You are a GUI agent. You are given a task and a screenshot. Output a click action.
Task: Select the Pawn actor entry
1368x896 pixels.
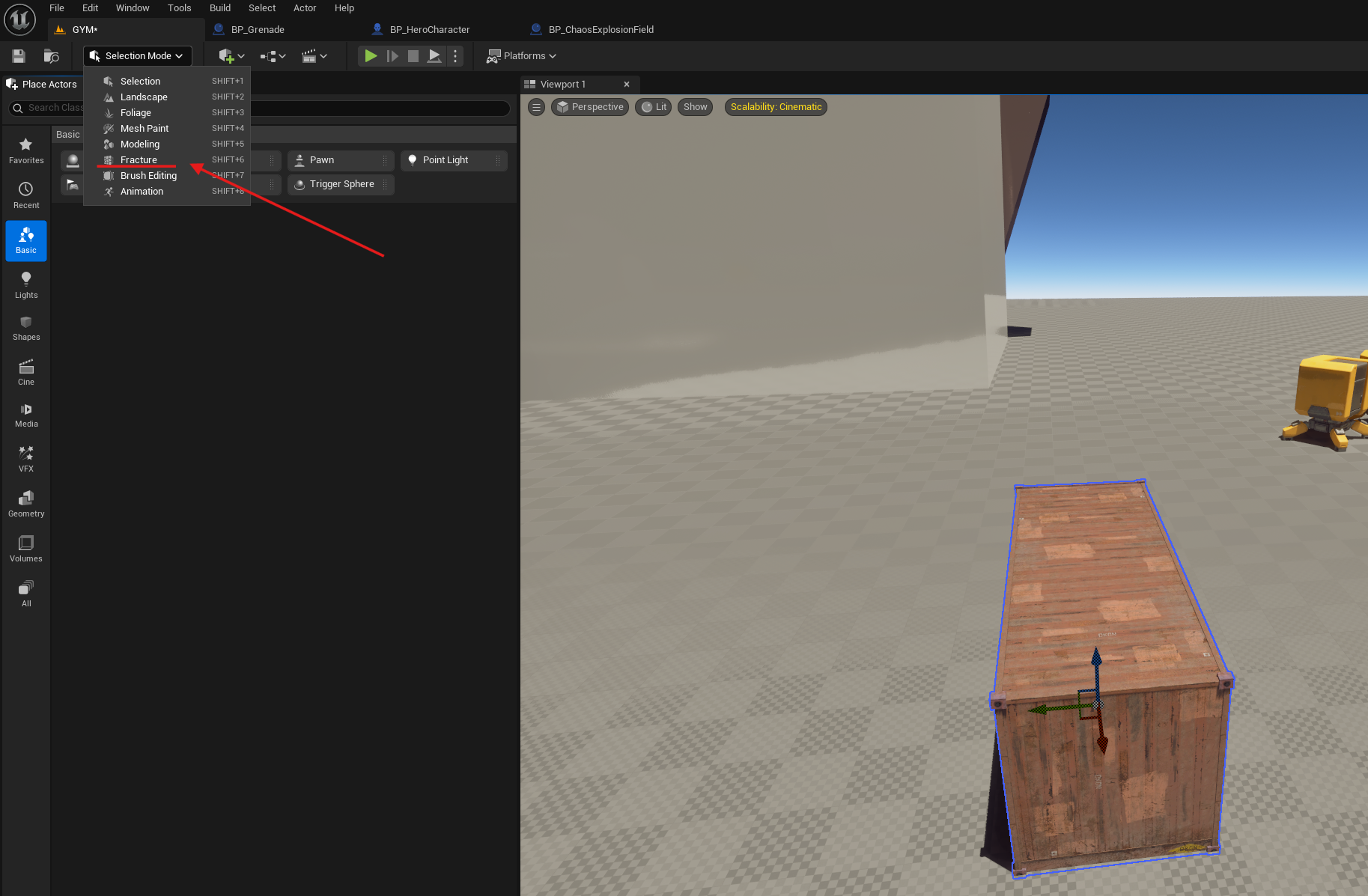point(341,160)
